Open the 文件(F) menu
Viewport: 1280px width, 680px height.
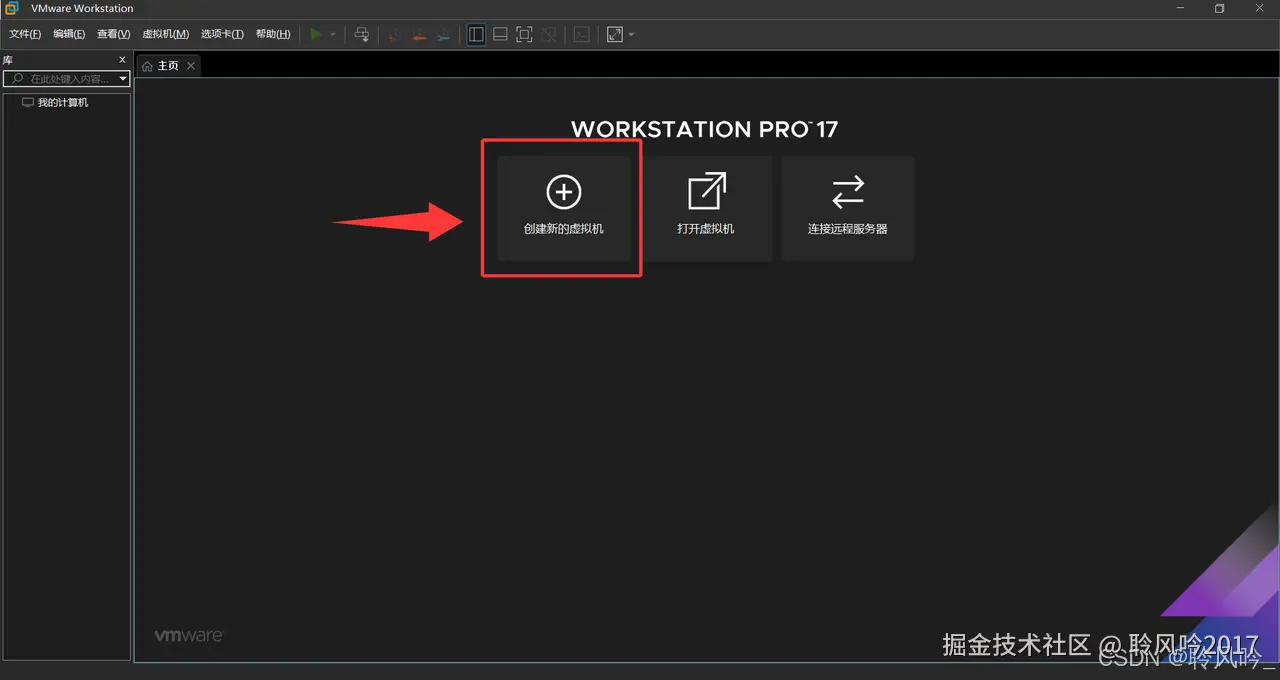(25, 34)
